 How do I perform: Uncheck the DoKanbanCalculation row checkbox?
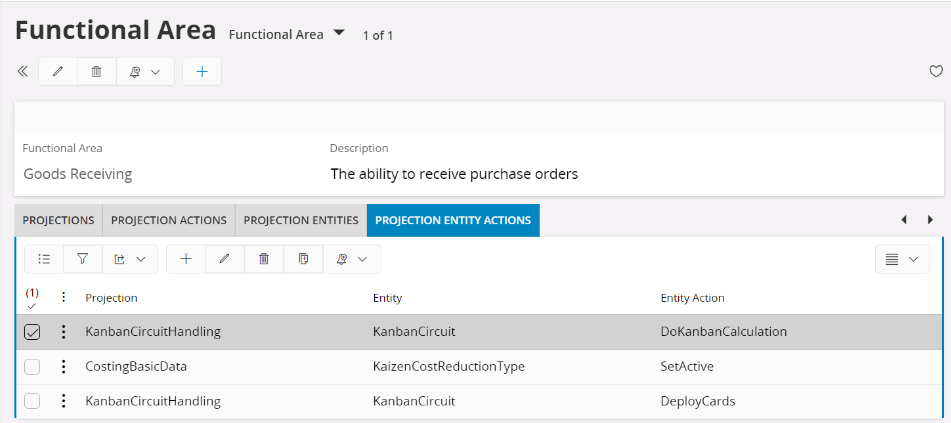coord(32,332)
